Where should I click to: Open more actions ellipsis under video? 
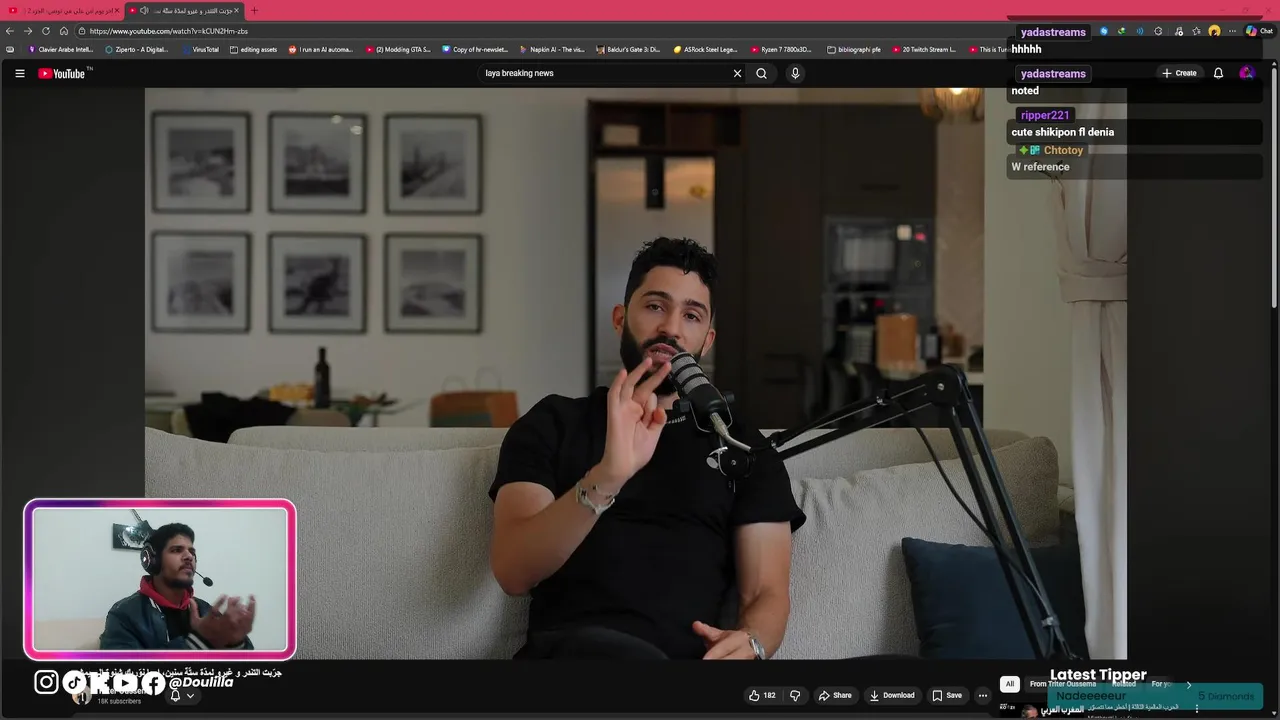coord(983,695)
